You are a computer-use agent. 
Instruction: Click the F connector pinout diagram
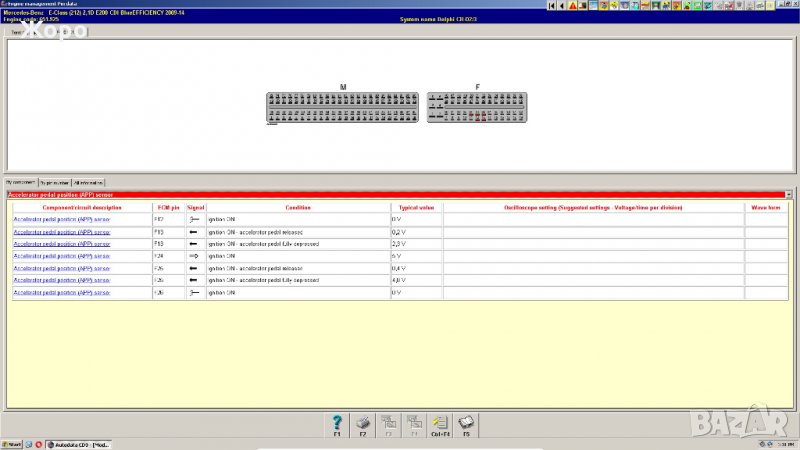(x=476, y=109)
